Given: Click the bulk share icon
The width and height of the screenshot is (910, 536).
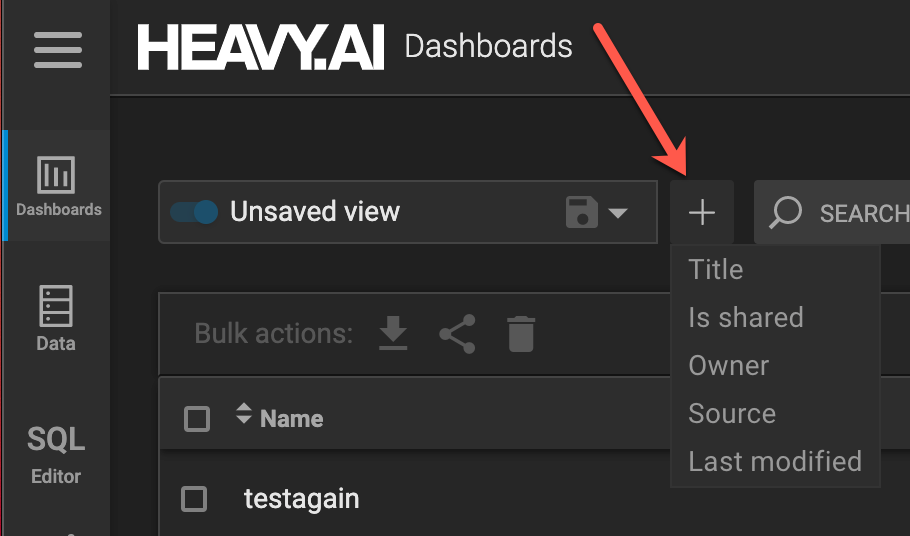Looking at the screenshot, I should [x=457, y=334].
